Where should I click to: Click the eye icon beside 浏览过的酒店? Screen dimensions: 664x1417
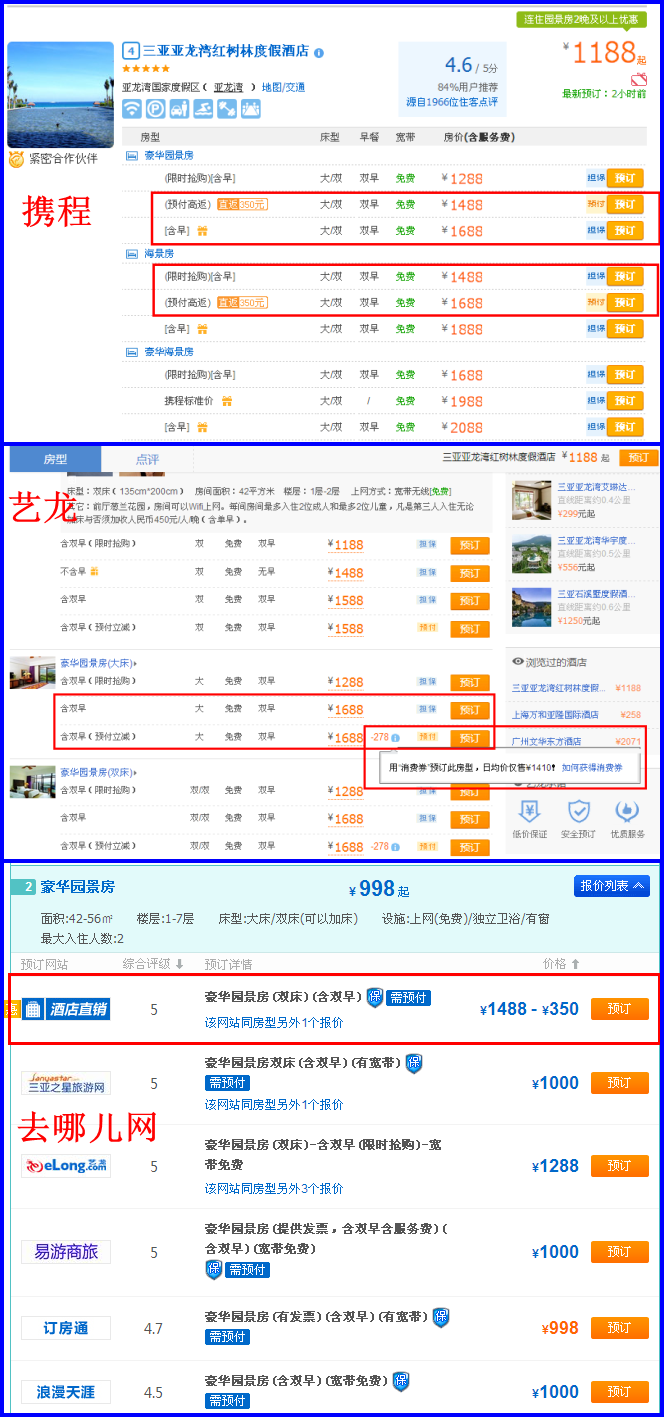pyautogui.click(x=518, y=662)
